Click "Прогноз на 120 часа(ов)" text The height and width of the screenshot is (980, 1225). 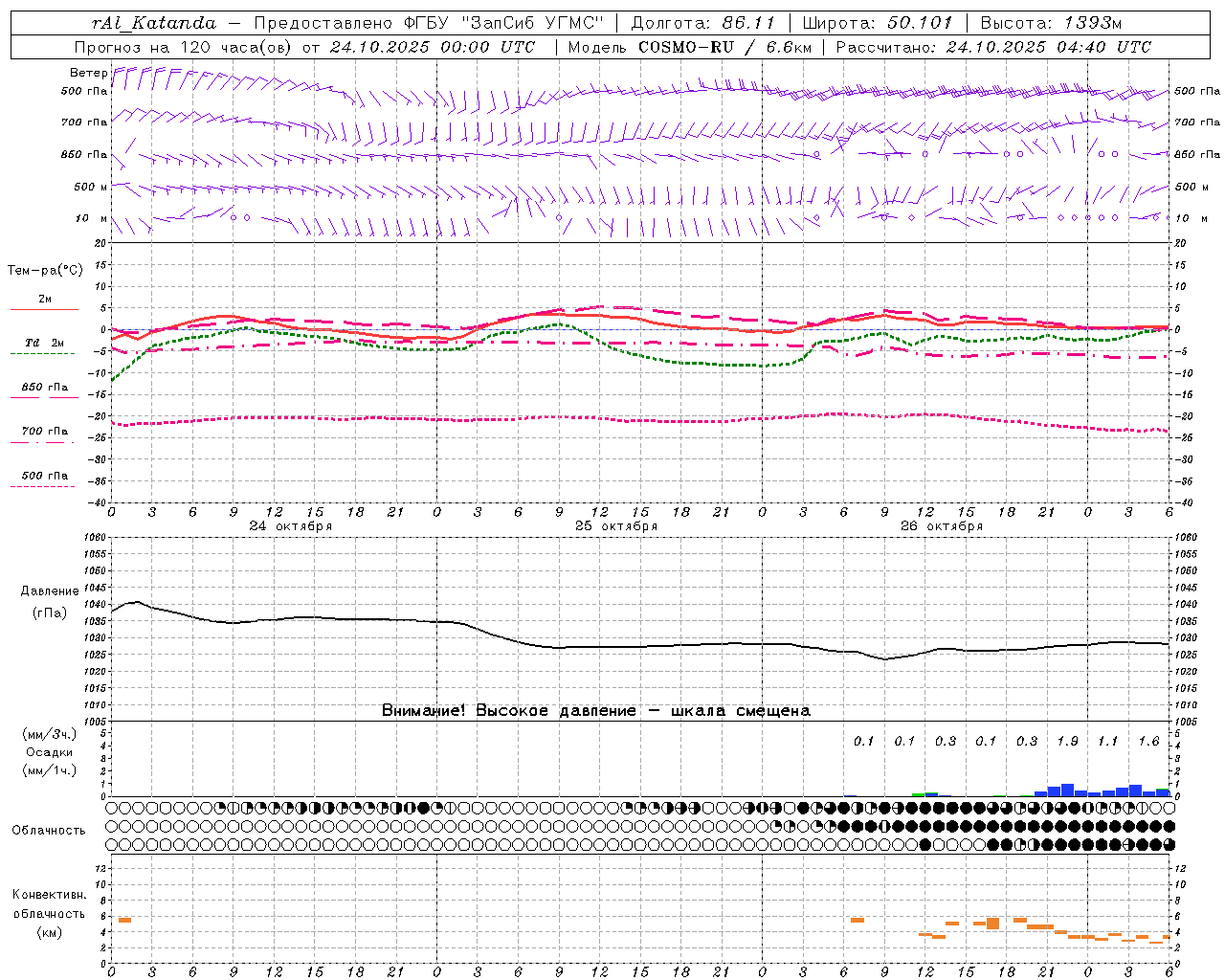[184, 47]
